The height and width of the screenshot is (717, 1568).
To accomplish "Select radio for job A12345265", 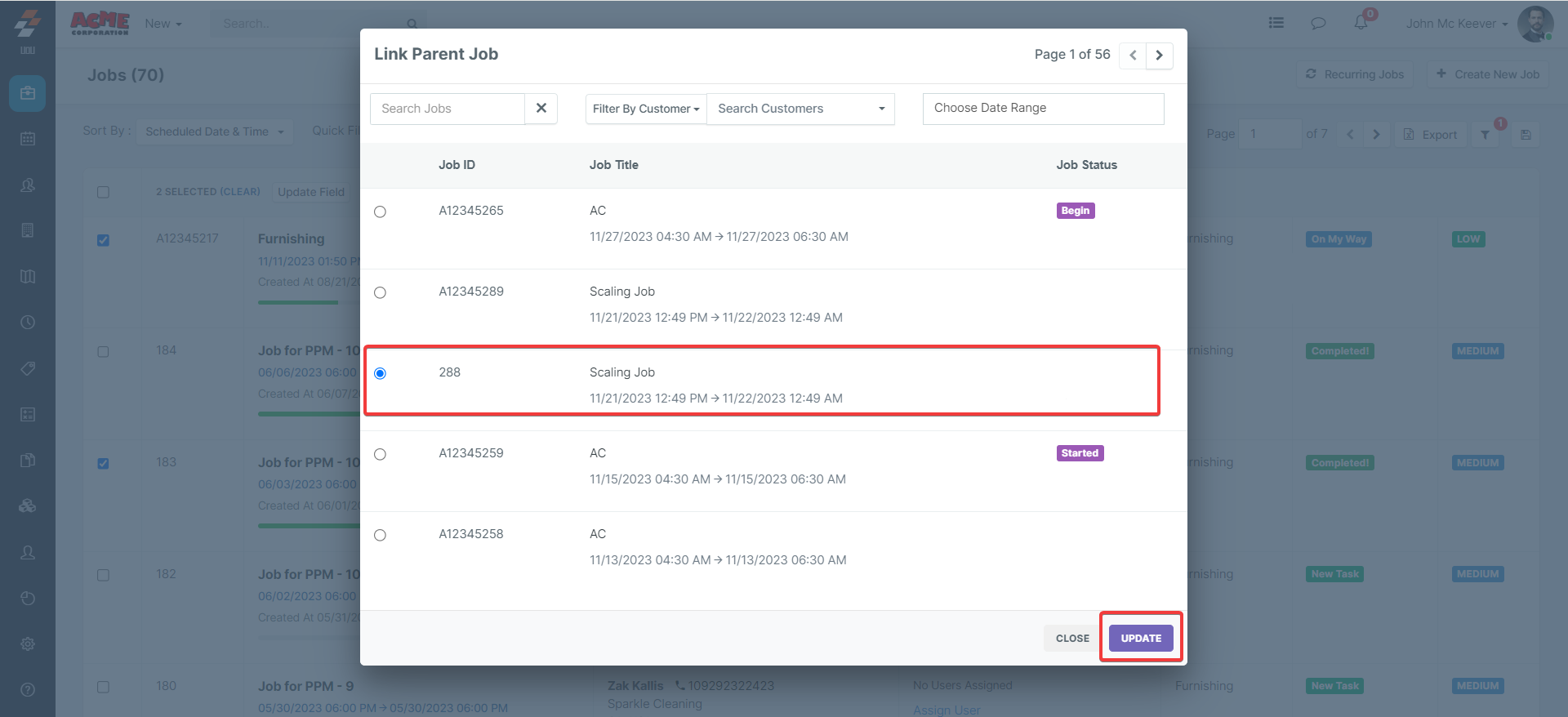I will 380,212.
